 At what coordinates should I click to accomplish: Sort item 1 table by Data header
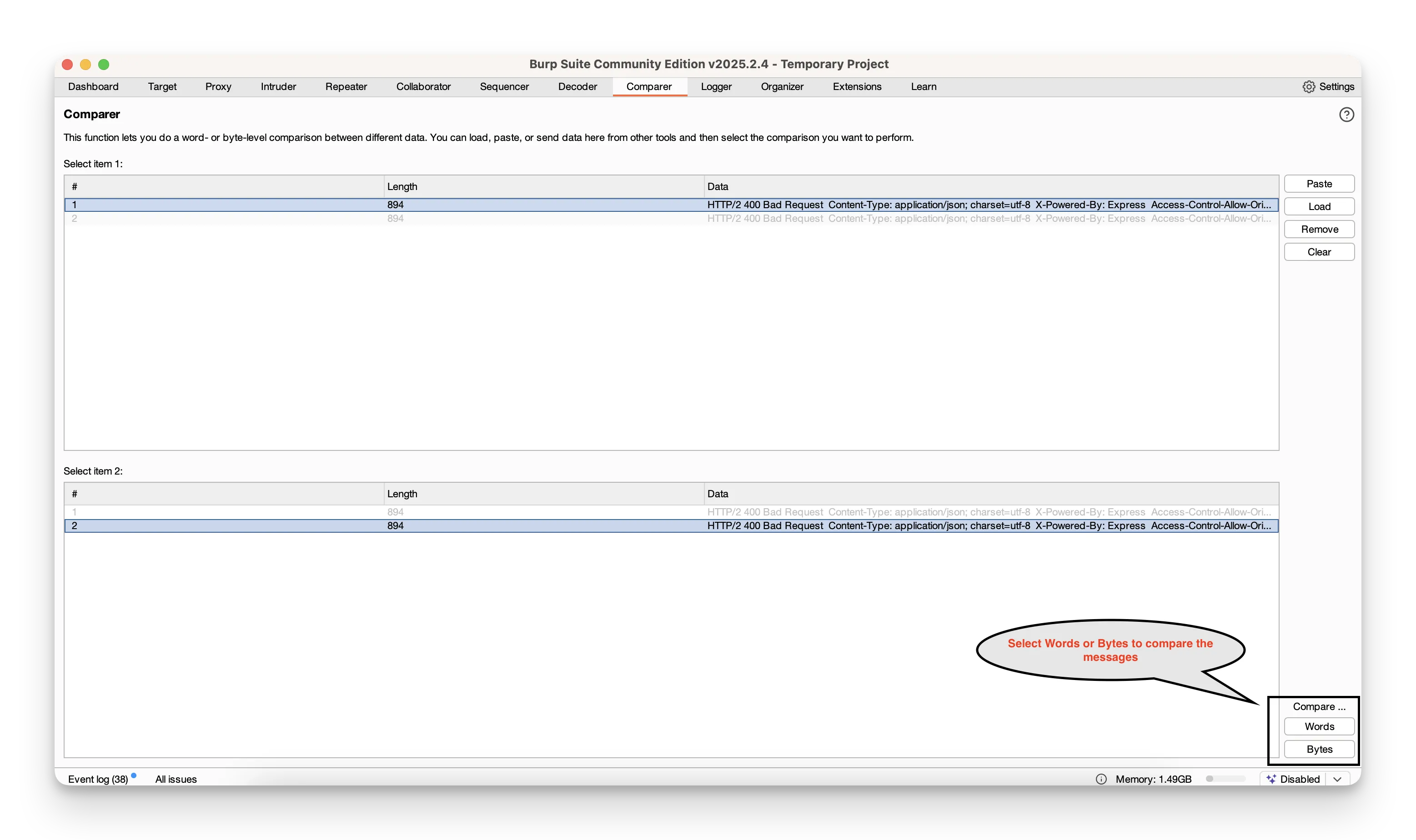[x=991, y=187]
